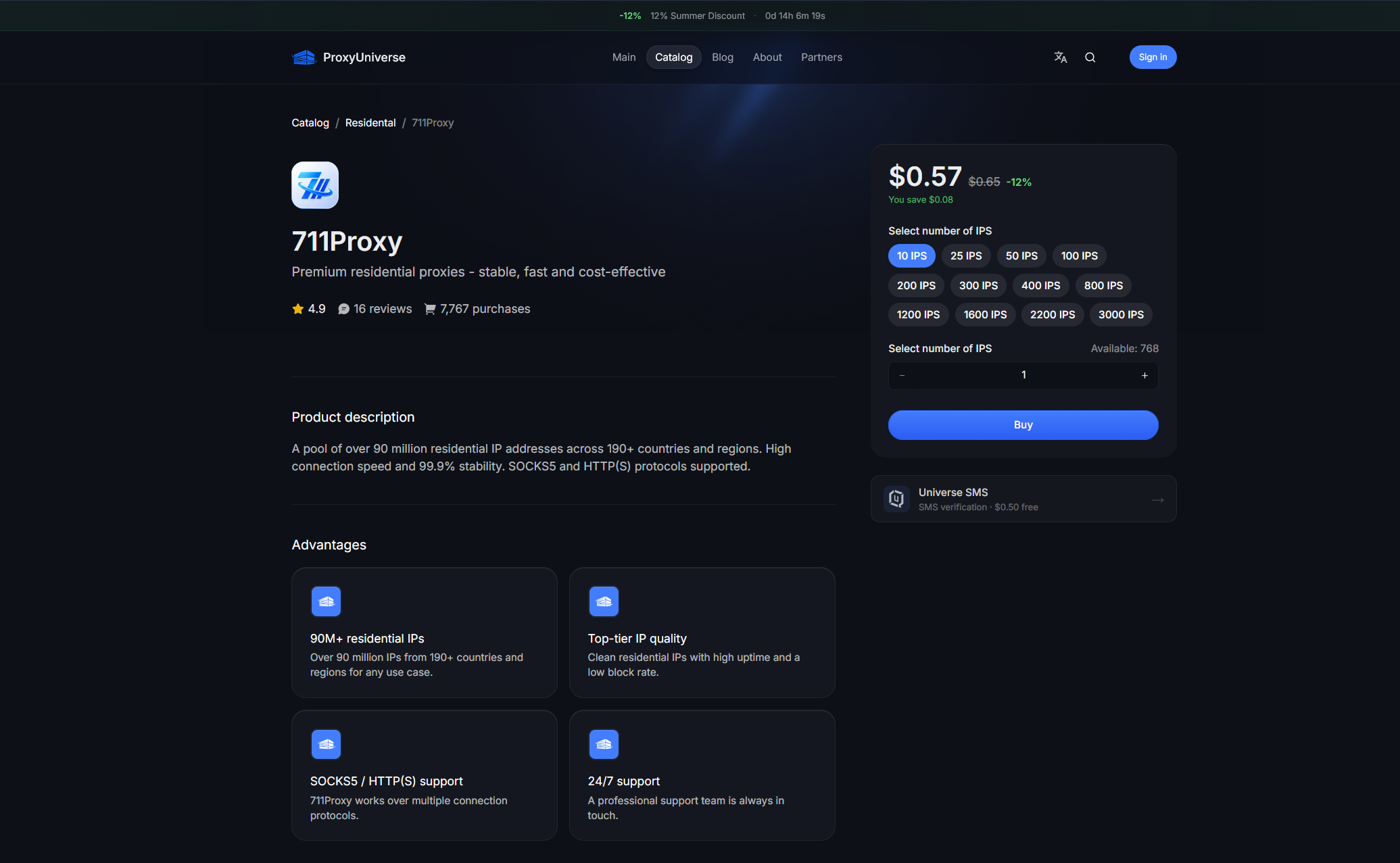Increase quantity with the plus button
The width and height of the screenshot is (1400, 863).
1144,376
